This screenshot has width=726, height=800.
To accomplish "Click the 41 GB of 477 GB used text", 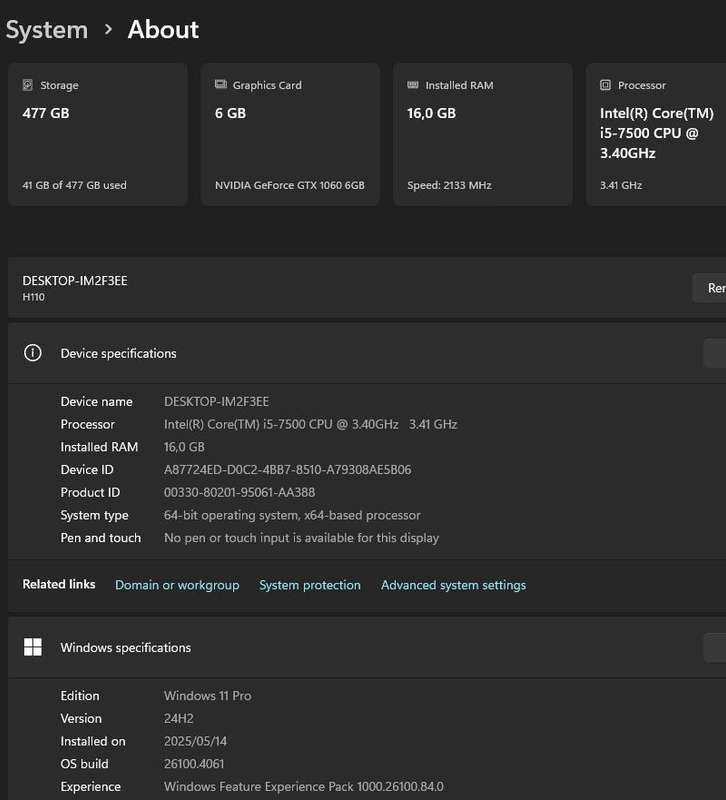I will tap(74, 185).
